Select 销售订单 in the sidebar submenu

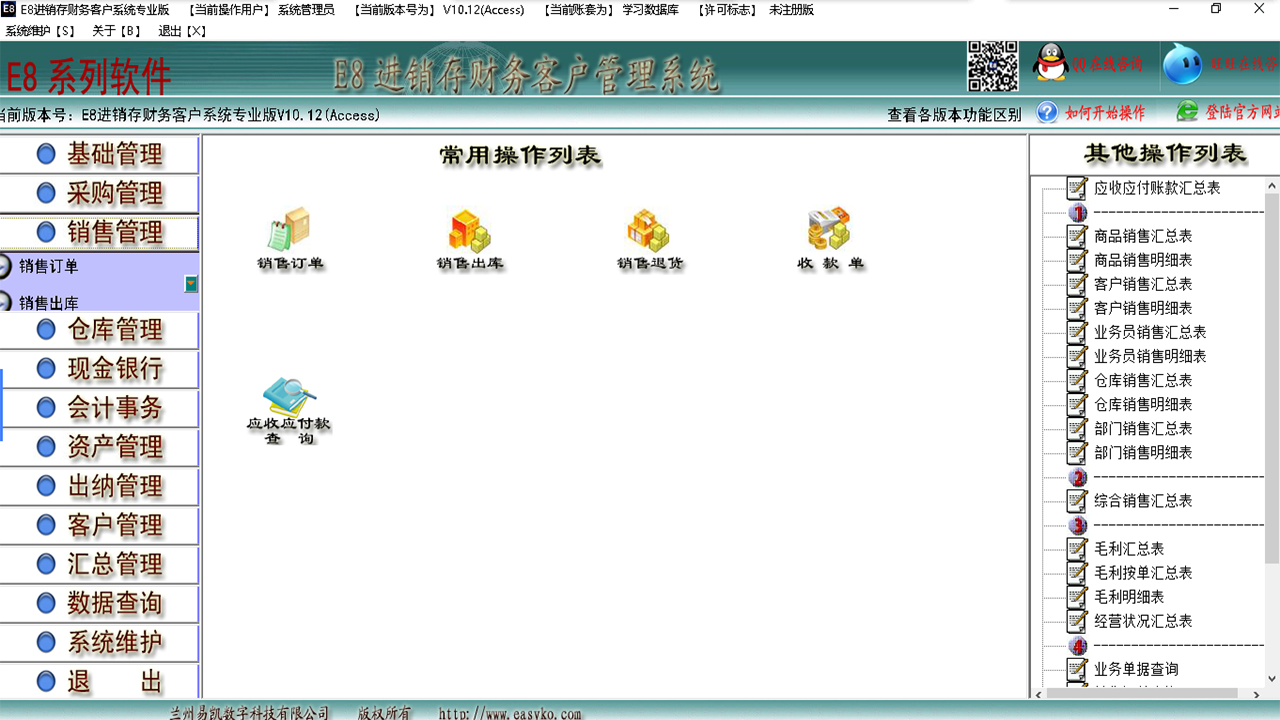click(48, 267)
